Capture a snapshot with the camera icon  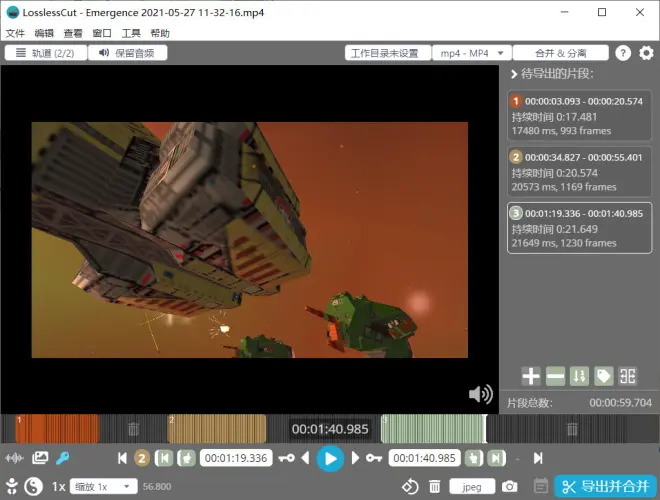coord(509,487)
